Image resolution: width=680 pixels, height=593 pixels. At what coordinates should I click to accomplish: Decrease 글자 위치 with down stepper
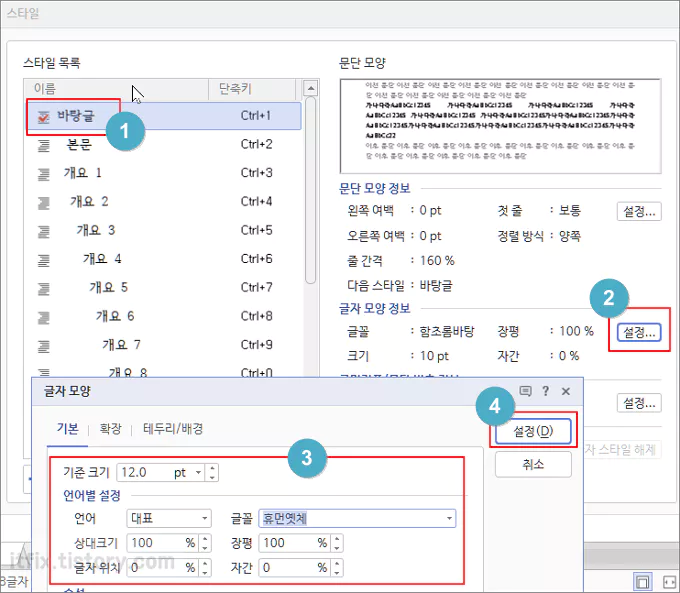coord(205,573)
